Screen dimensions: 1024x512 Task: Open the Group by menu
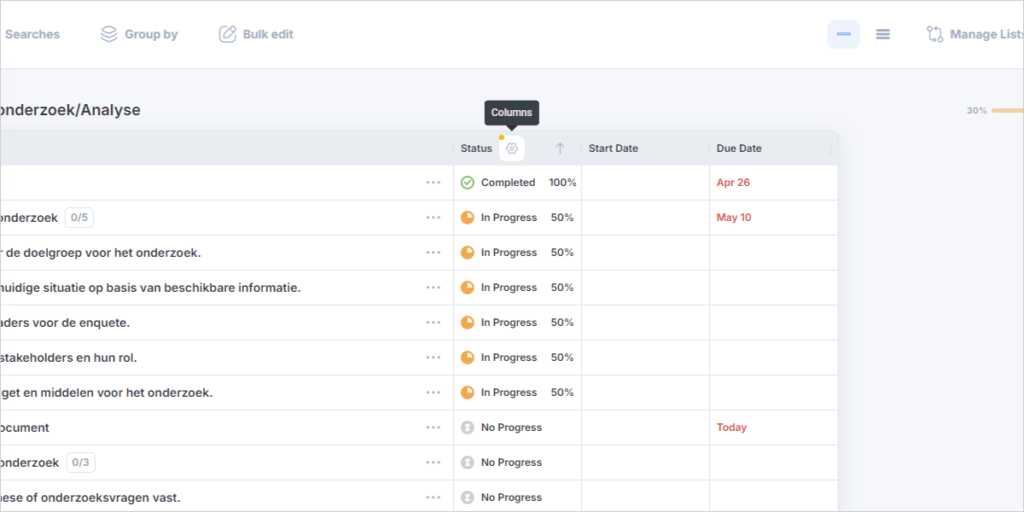tap(139, 34)
